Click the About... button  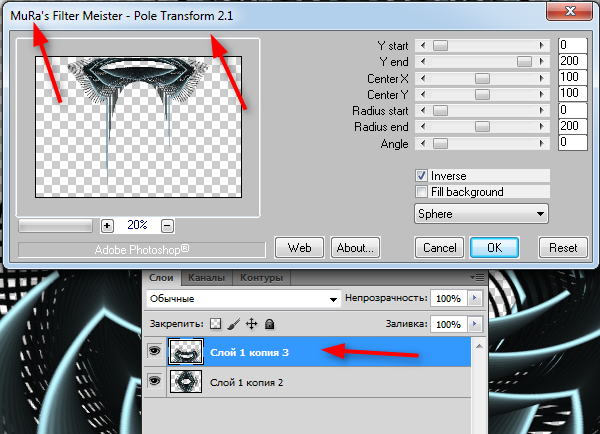pos(355,248)
